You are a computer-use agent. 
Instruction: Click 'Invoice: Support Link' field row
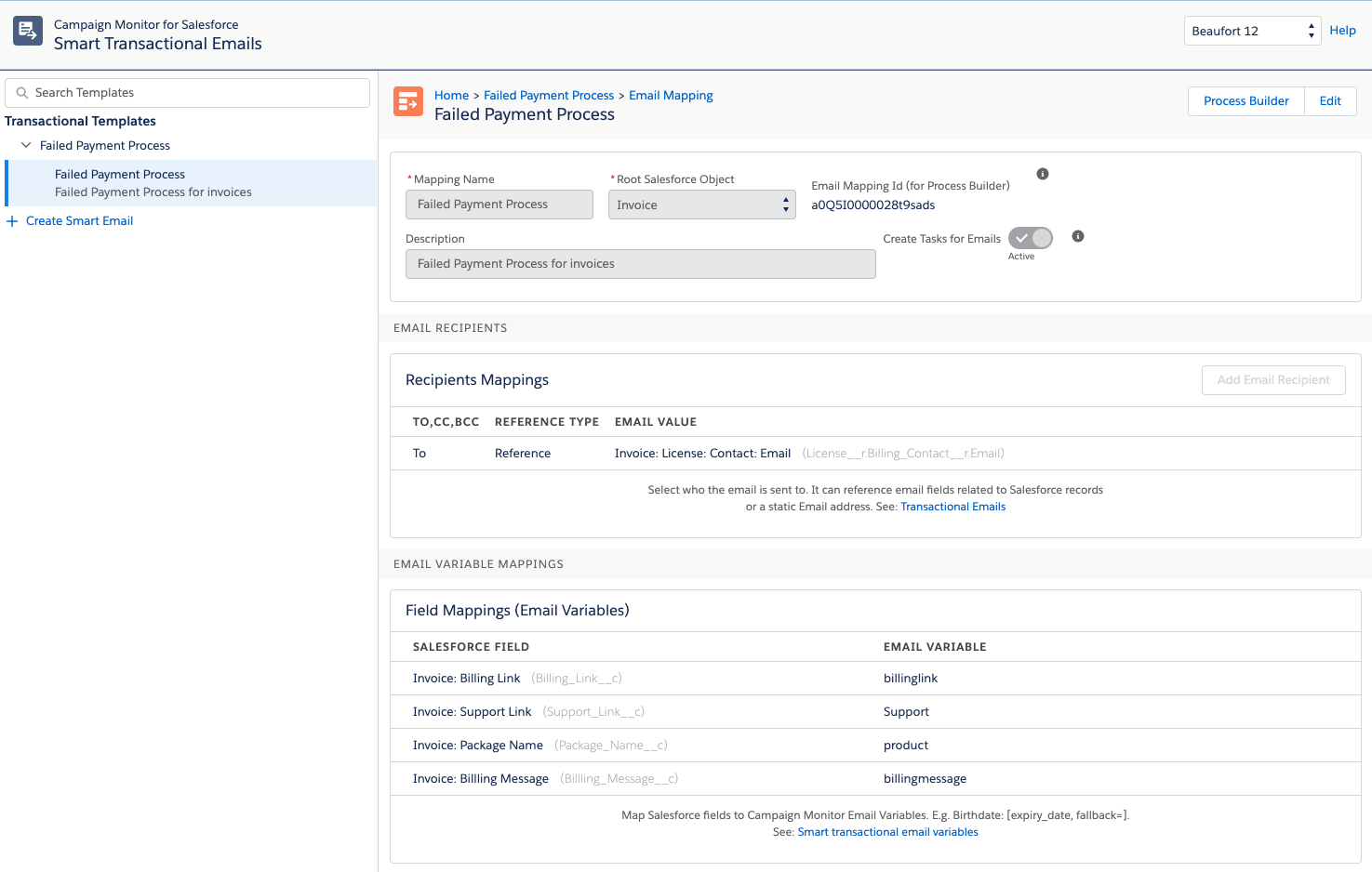(875, 712)
